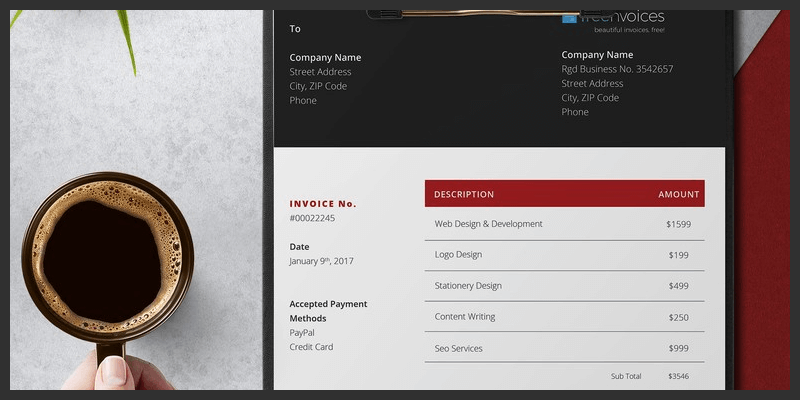Choose the Content Writing line item

point(463,317)
